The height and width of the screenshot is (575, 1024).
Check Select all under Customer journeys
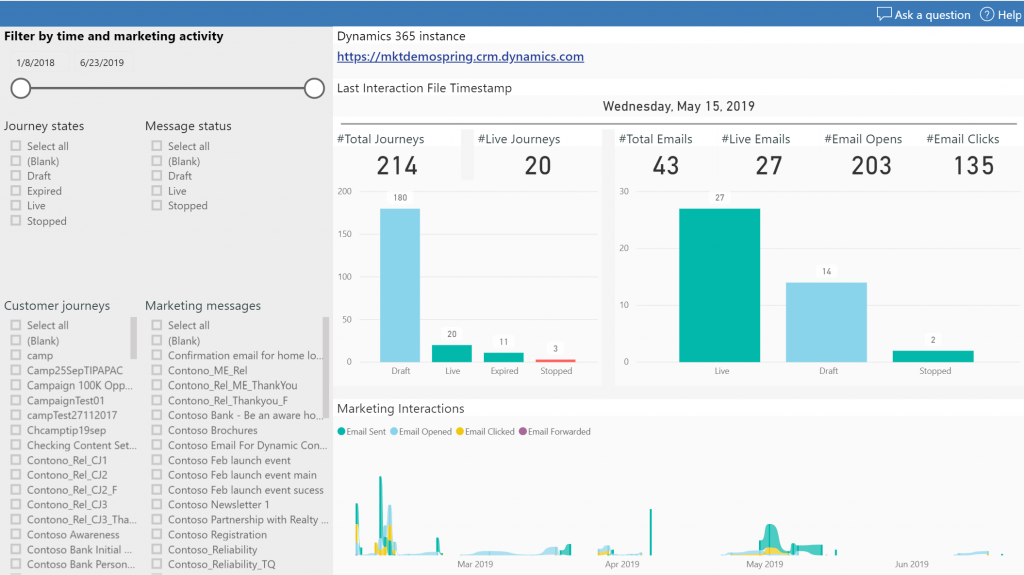pyautogui.click(x=16, y=325)
